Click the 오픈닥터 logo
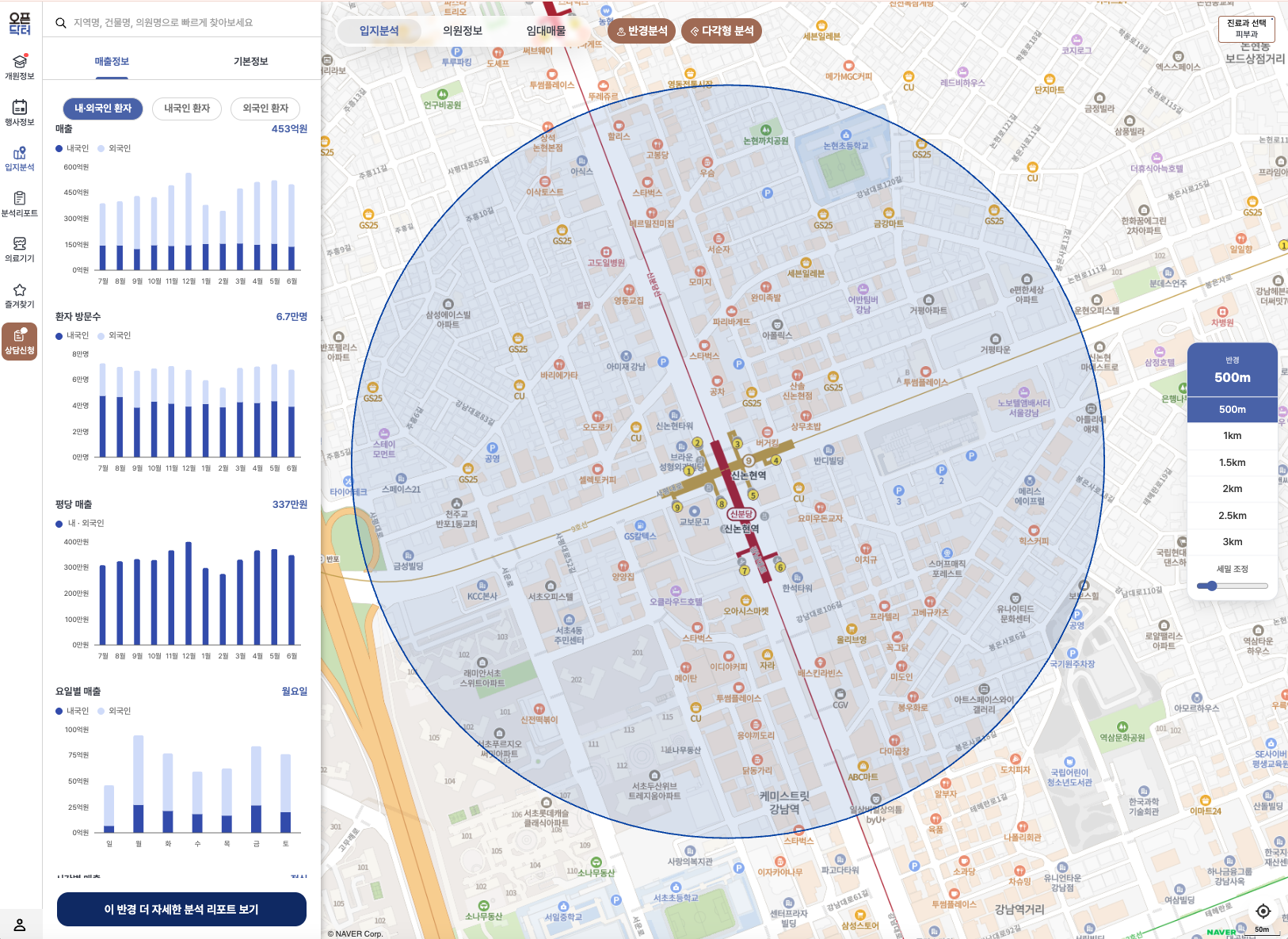The image size is (1288, 939). tap(20, 23)
